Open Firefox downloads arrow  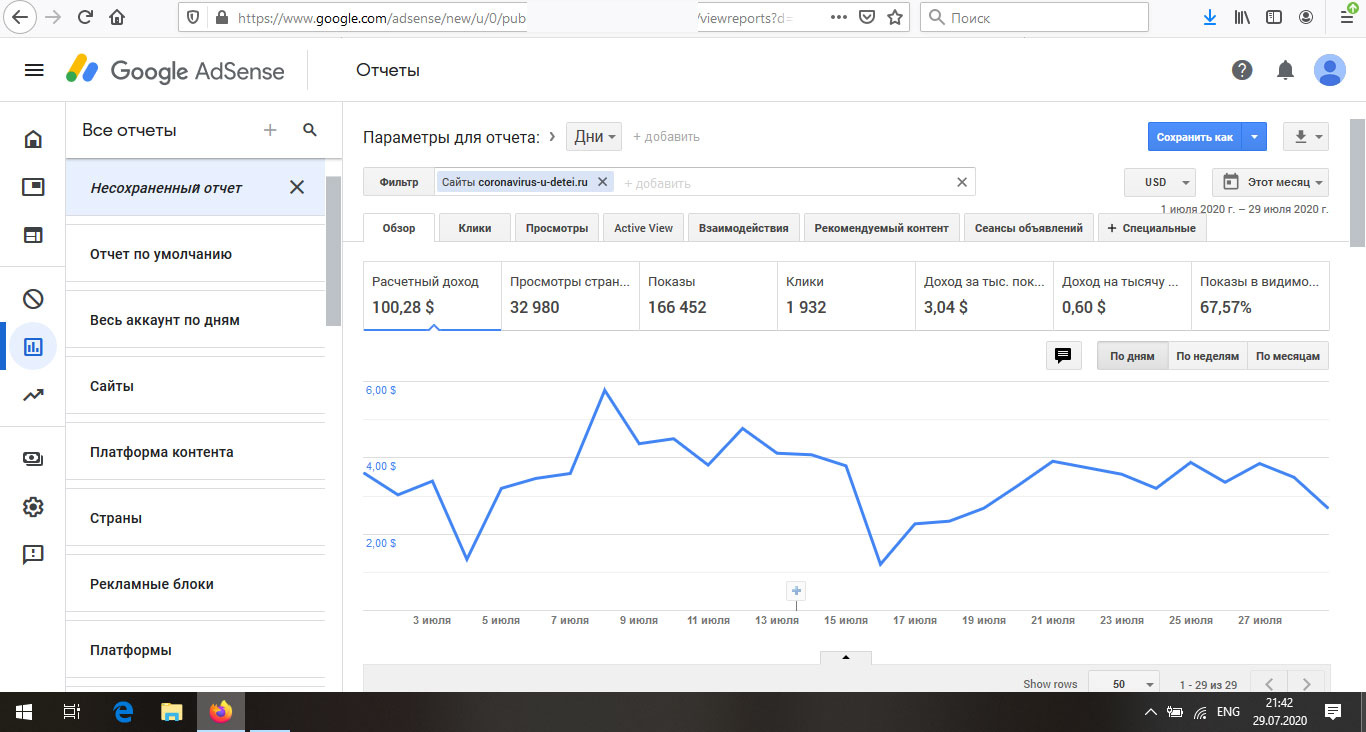[x=1210, y=17]
